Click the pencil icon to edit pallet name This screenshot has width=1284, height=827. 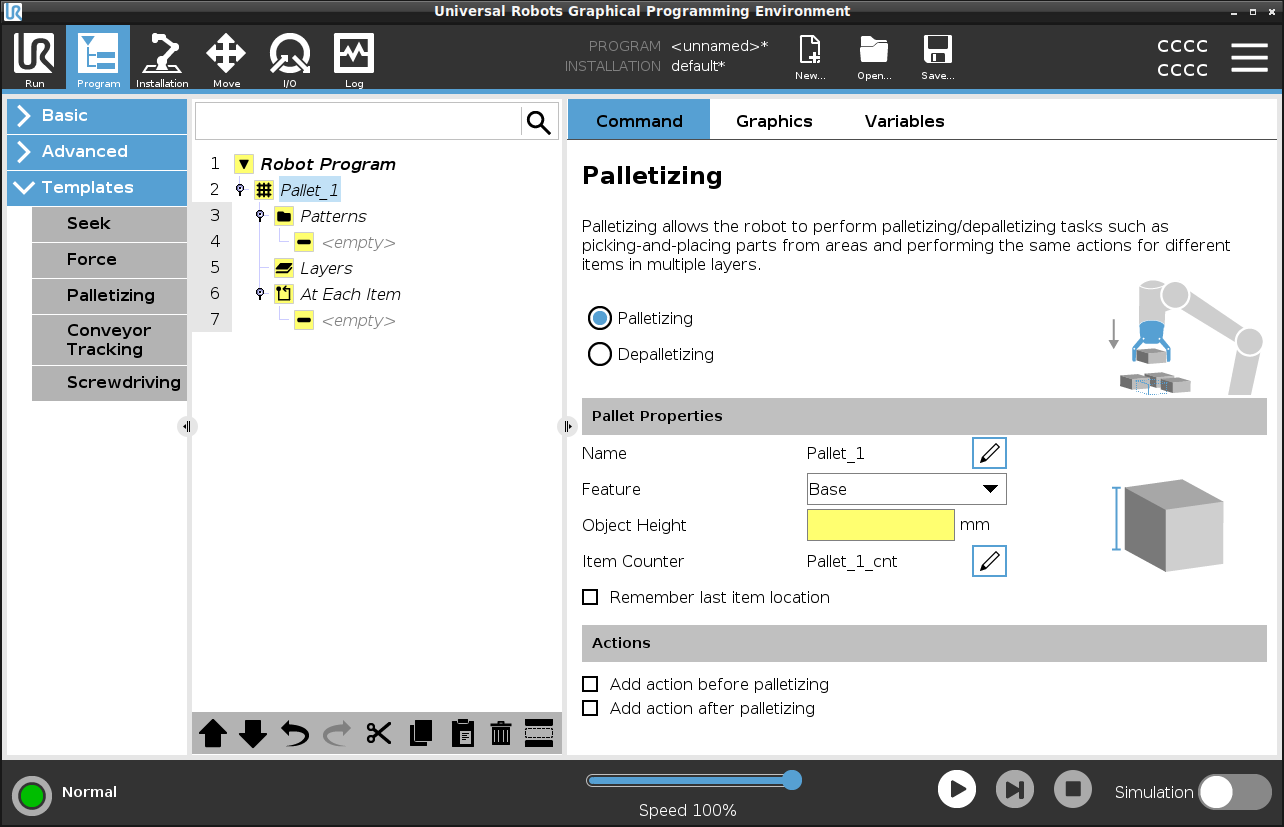coord(989,453)
